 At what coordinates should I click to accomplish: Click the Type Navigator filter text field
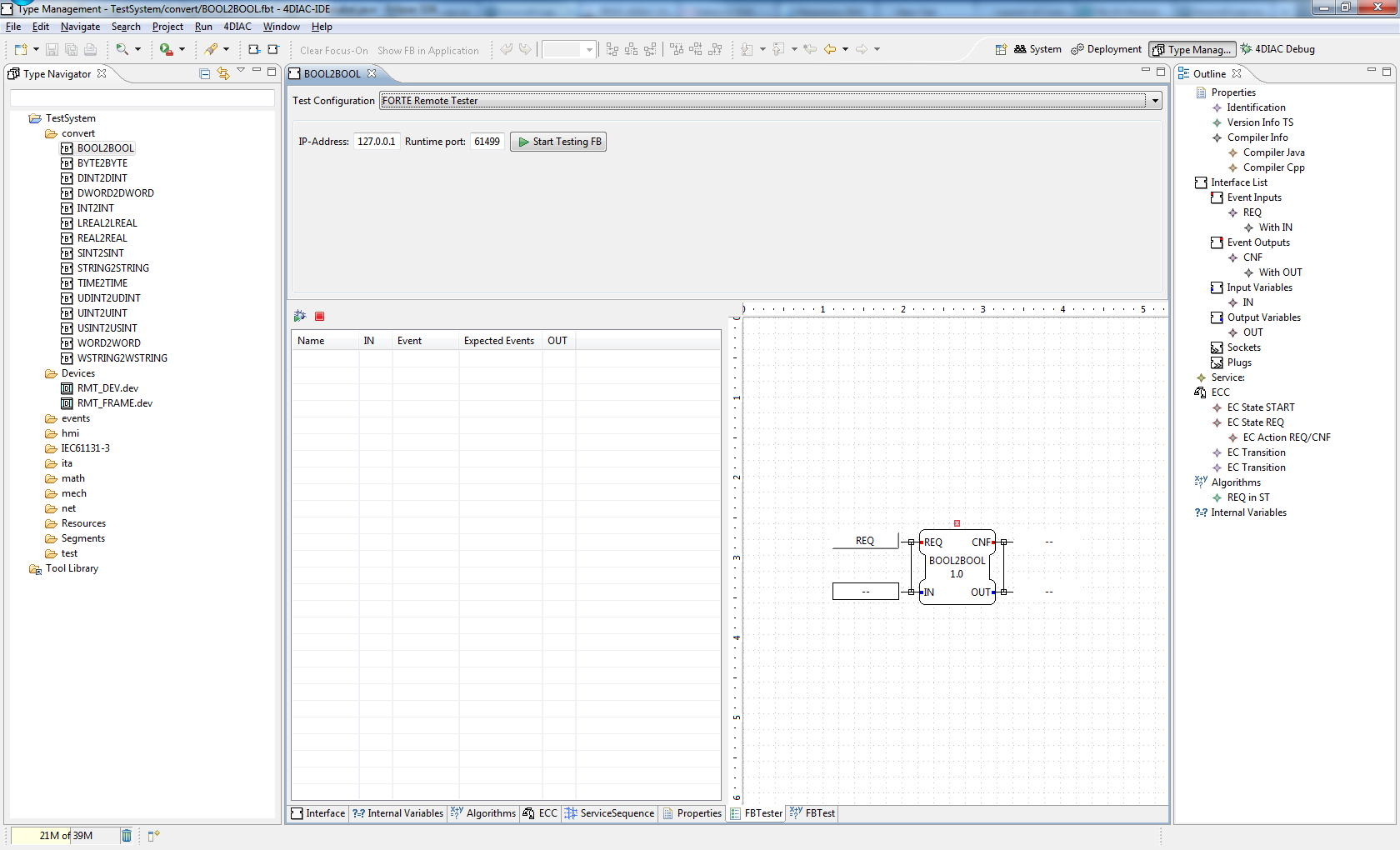(142, 98)
